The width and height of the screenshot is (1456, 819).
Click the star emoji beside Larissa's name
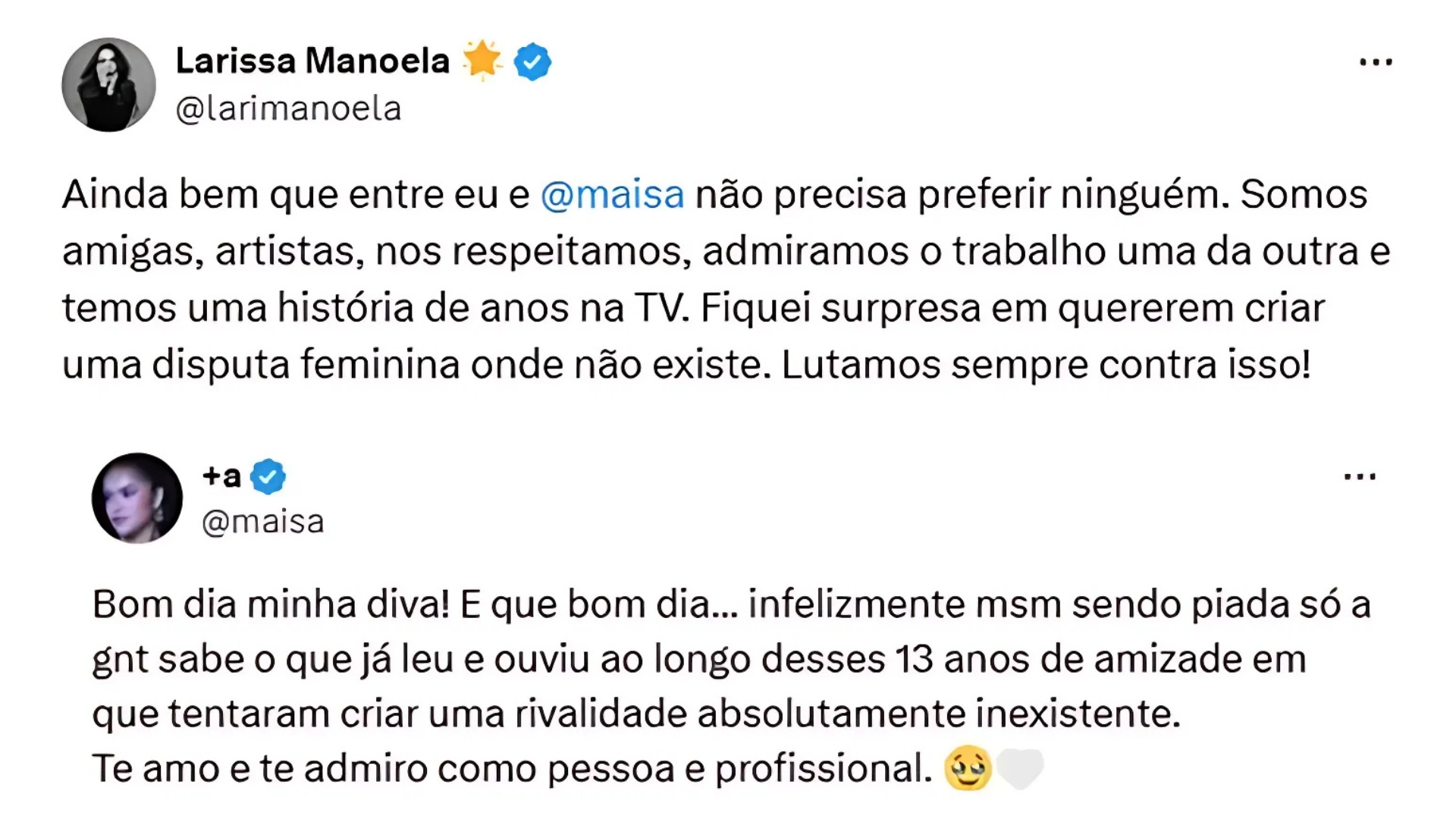click(482, 60)
